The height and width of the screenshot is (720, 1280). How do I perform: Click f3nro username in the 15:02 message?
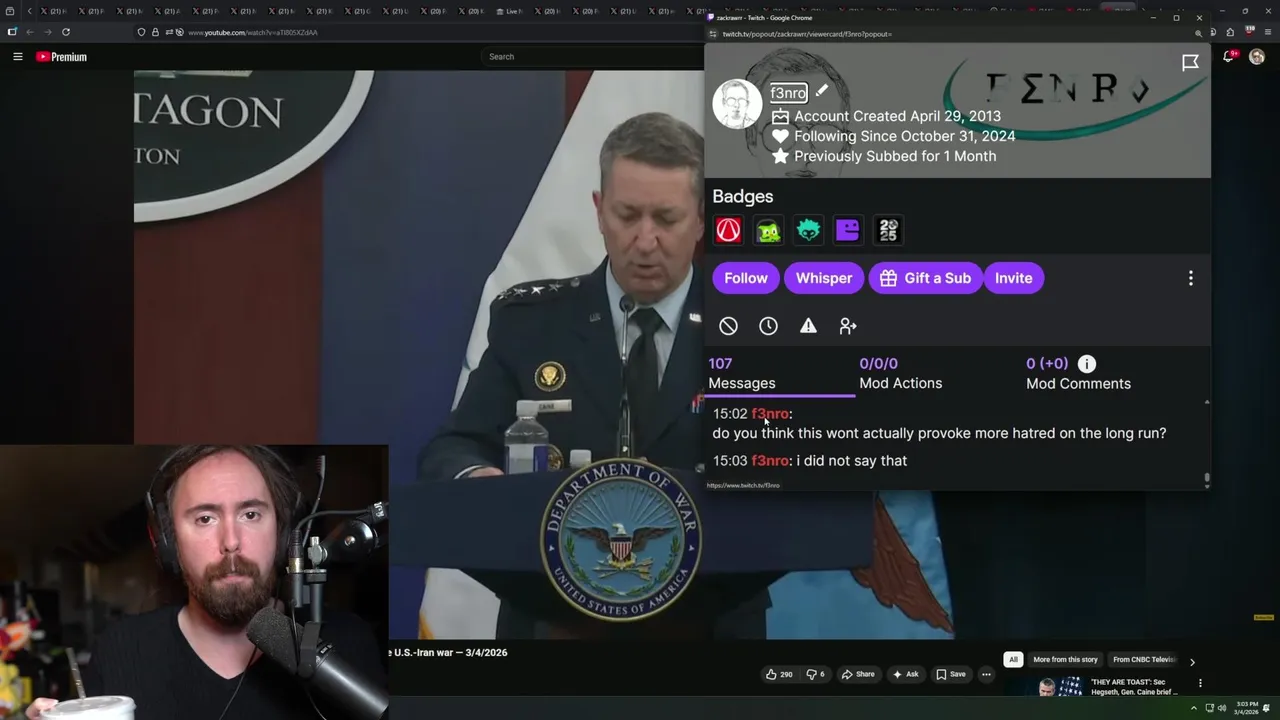coord(770,414)
